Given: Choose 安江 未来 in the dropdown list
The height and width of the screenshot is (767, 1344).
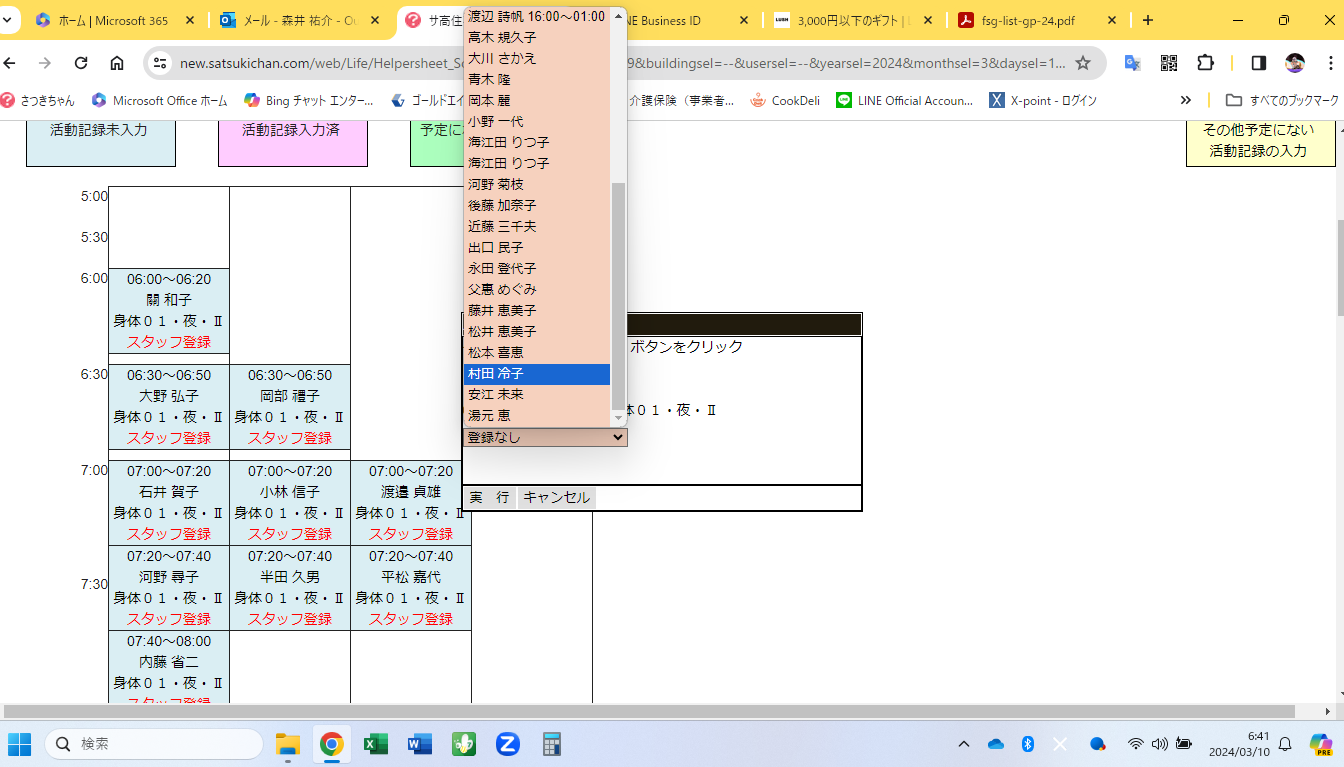Looking at the screenshot, I should pyautogui.click(x=537, y=394).
